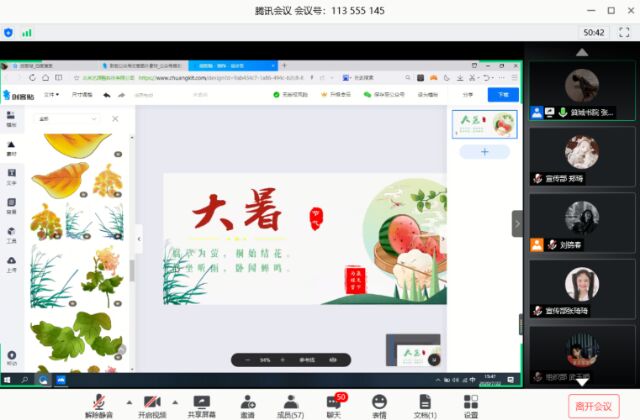Select the presenter's video tile at top
The image size is (640, 420).
tap(582, 91)
